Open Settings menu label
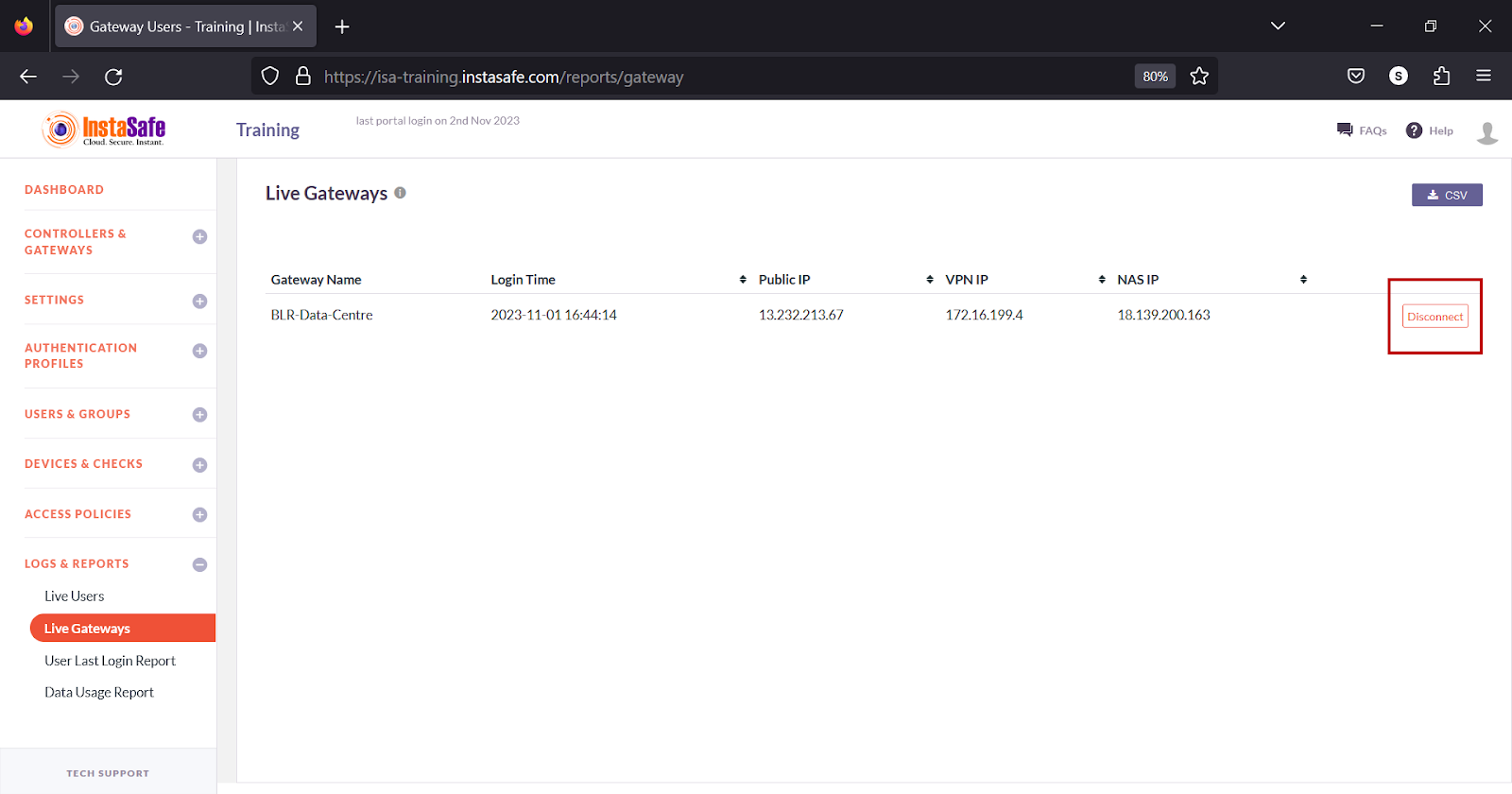 (x=54, y=301)
